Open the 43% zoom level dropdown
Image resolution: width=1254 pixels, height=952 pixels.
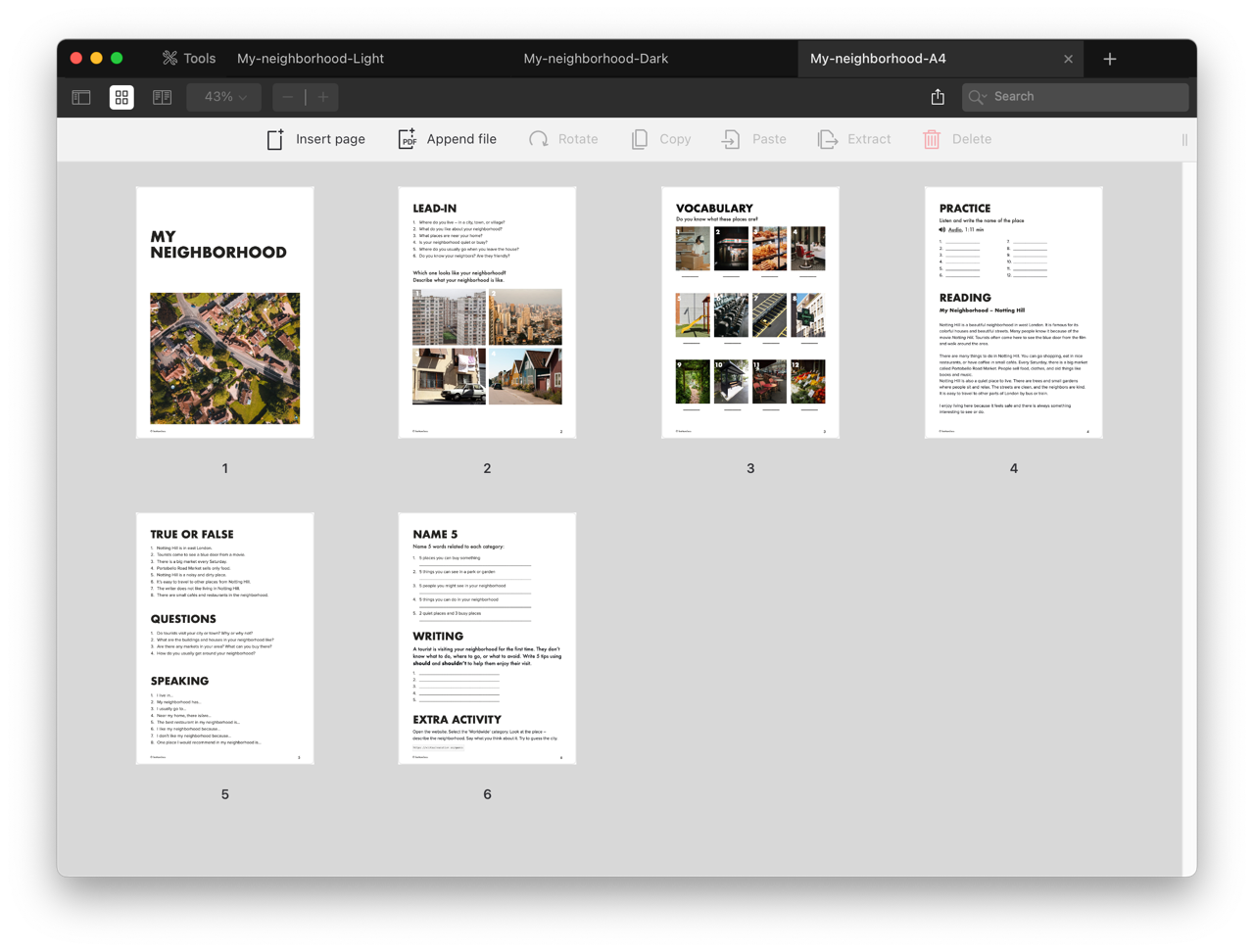[x=223, y=97]
